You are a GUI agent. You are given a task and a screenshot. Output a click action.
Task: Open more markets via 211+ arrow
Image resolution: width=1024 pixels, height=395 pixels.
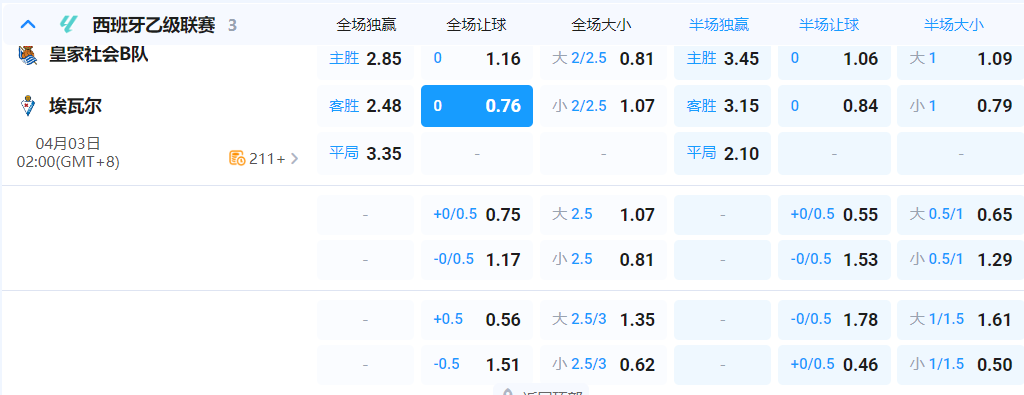tap(295, 158)
